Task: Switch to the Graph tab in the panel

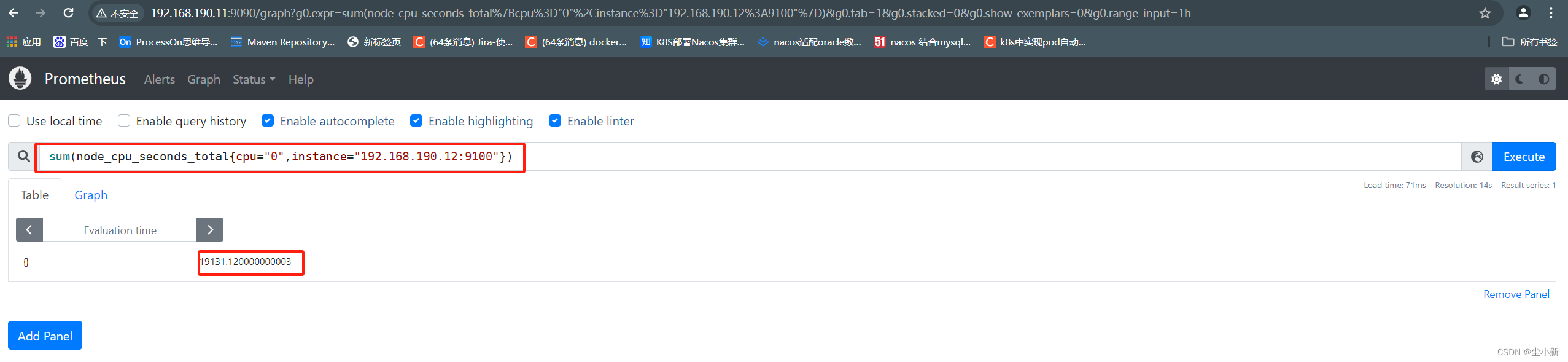Action: (x=91, y=195)
